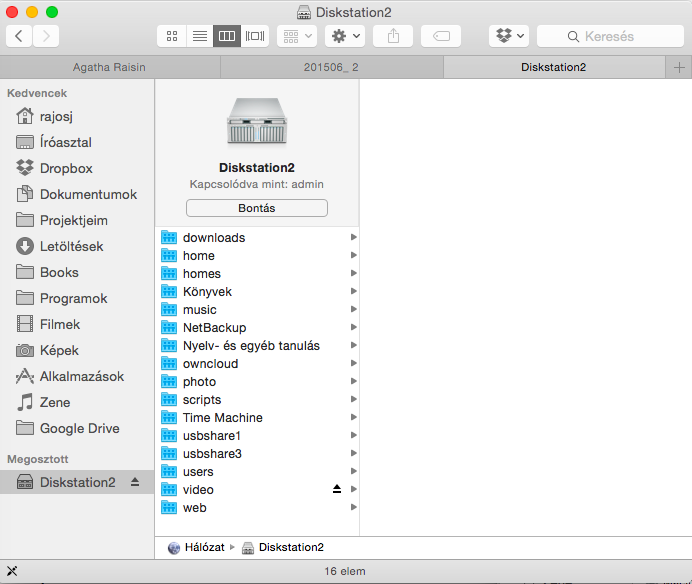Open Dokumentumok in the sidebar
Image resolution: width=692 pixels, height=584 pixels.
[77, 195]
